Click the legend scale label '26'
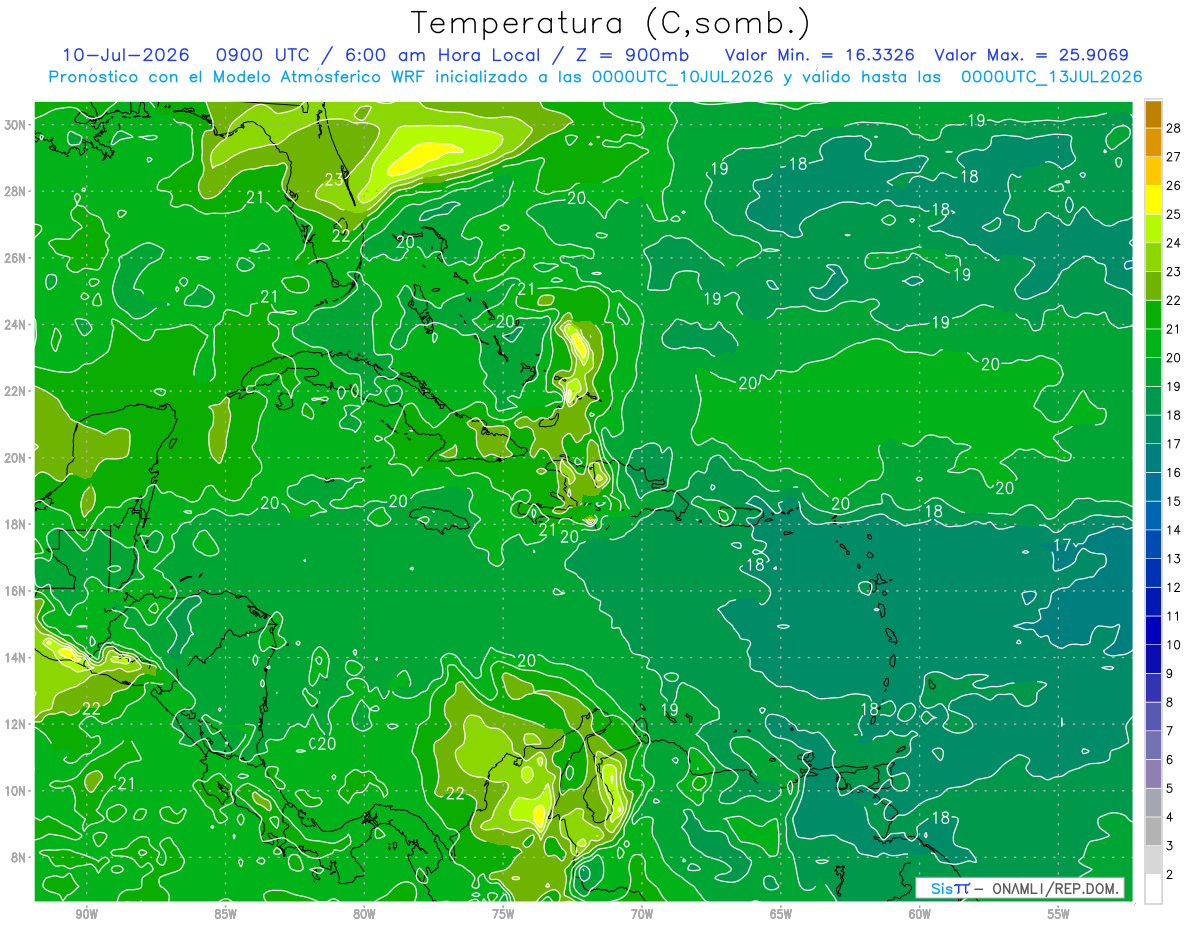Screen dimensions: 1200x927 click(x=1174, y=185)
